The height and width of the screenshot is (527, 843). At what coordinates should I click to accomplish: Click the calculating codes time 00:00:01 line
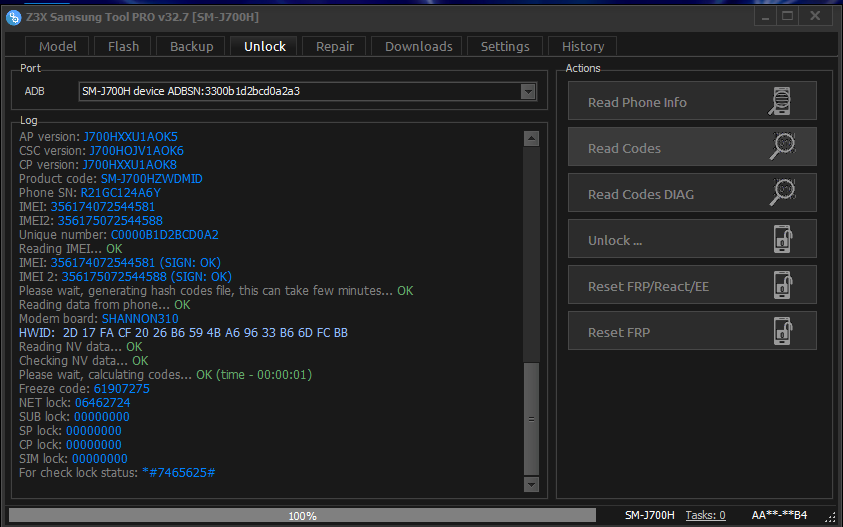166,375
